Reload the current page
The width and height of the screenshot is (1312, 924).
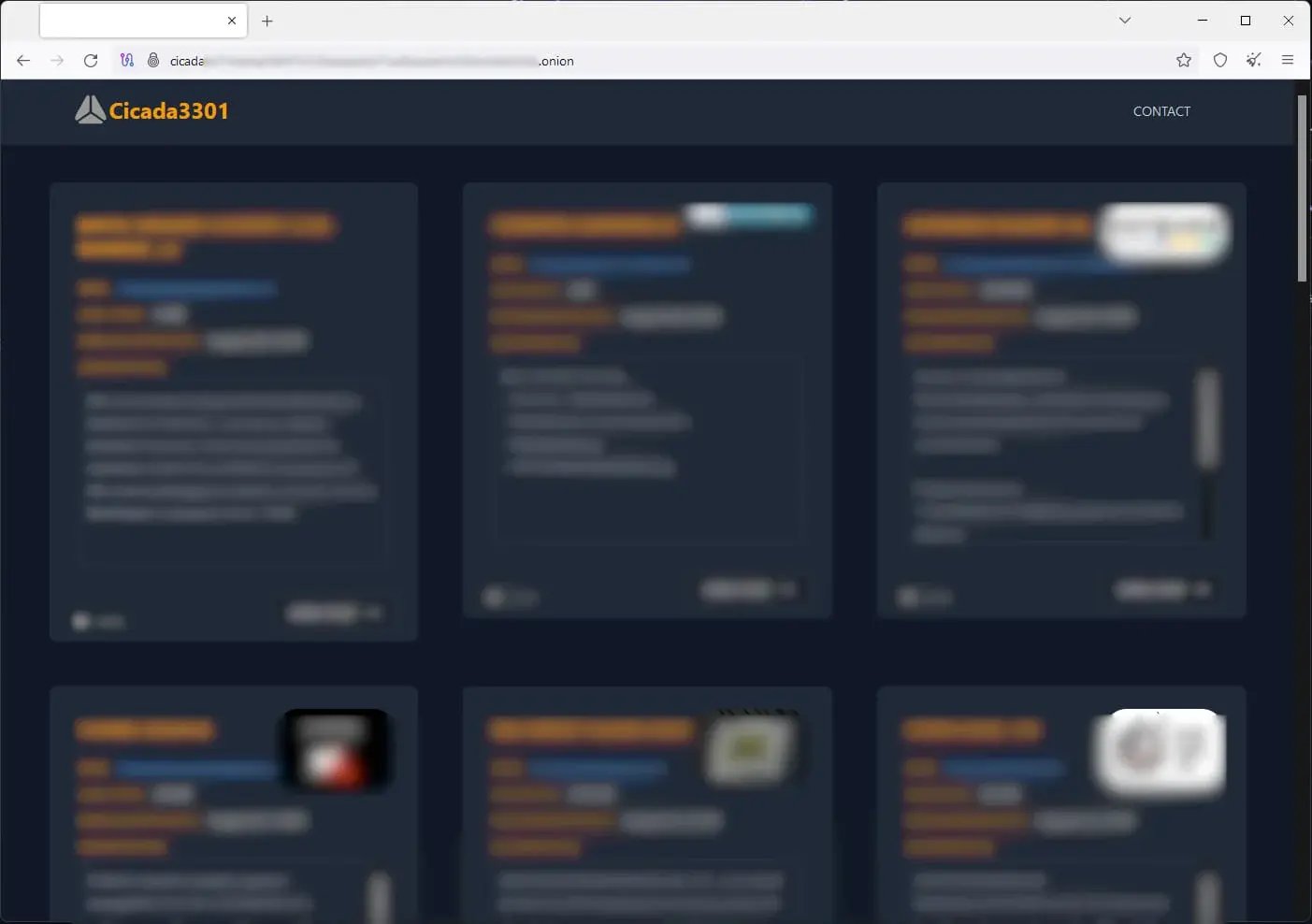click(91, 61)
